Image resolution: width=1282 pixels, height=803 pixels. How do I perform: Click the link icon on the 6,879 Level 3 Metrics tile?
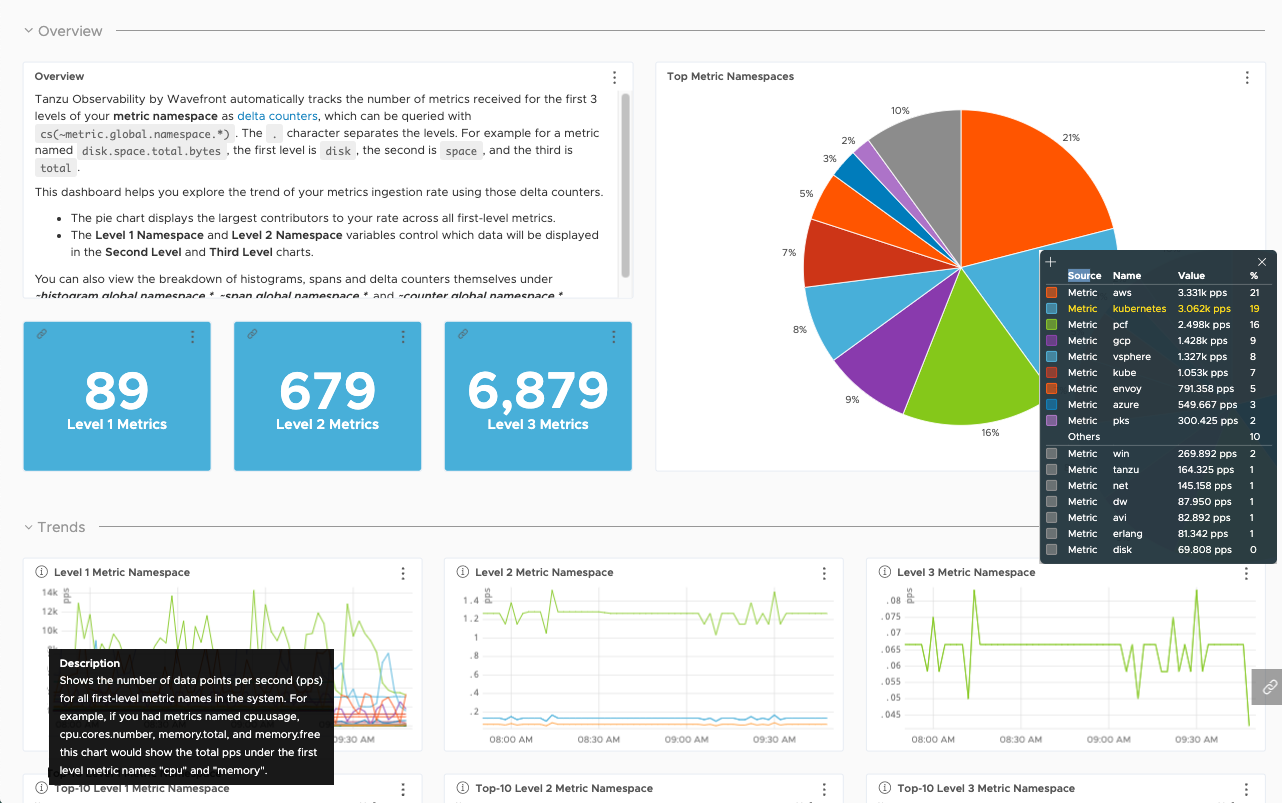point(463,334)
